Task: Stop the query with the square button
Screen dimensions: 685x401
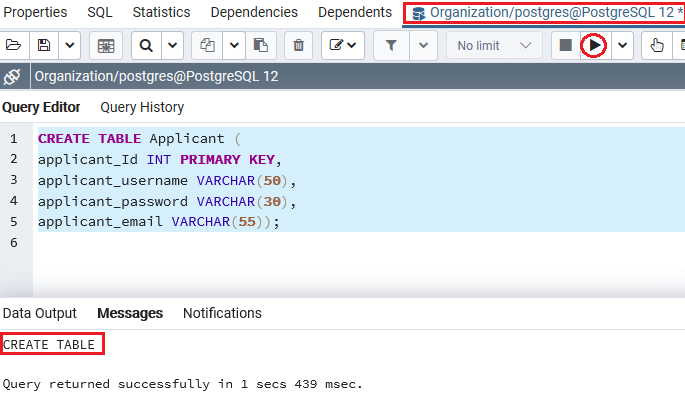Action: pos(566,45)
